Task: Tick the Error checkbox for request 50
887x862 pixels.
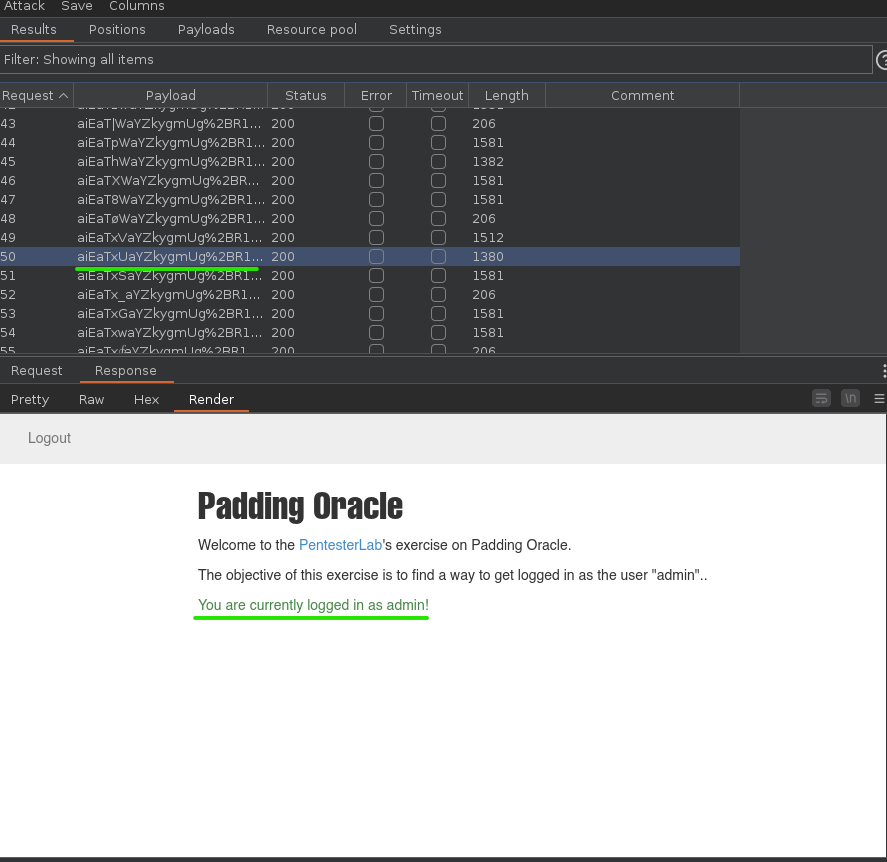Action: 376,257
